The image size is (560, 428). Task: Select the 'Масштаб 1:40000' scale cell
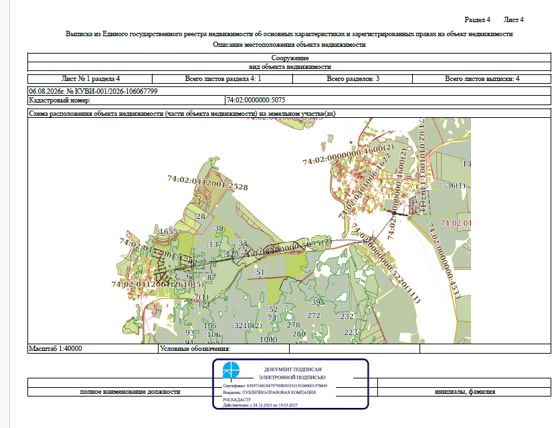click(93, 349)
